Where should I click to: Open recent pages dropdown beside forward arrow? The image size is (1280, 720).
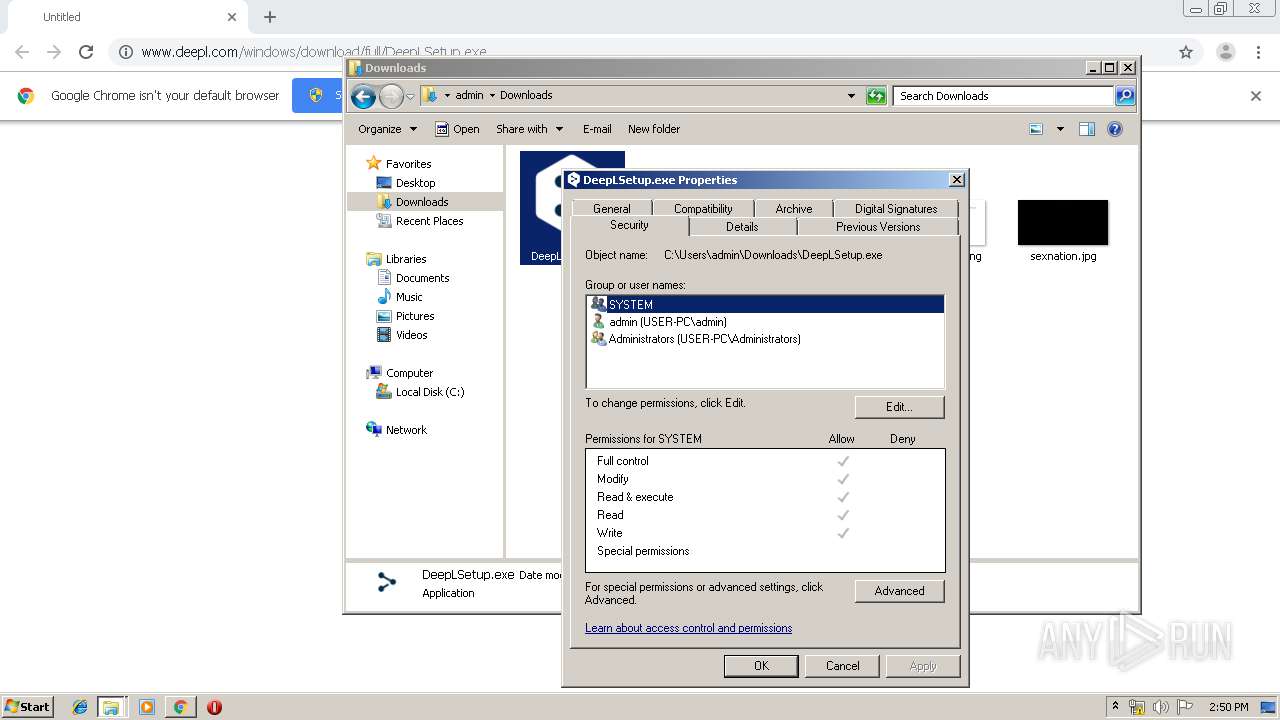click(410, 96)
